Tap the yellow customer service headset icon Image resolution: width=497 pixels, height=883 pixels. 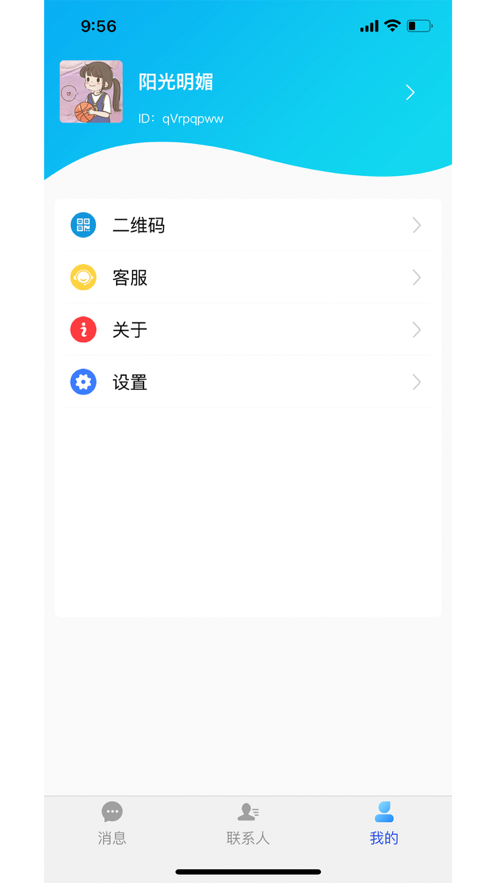83,277
